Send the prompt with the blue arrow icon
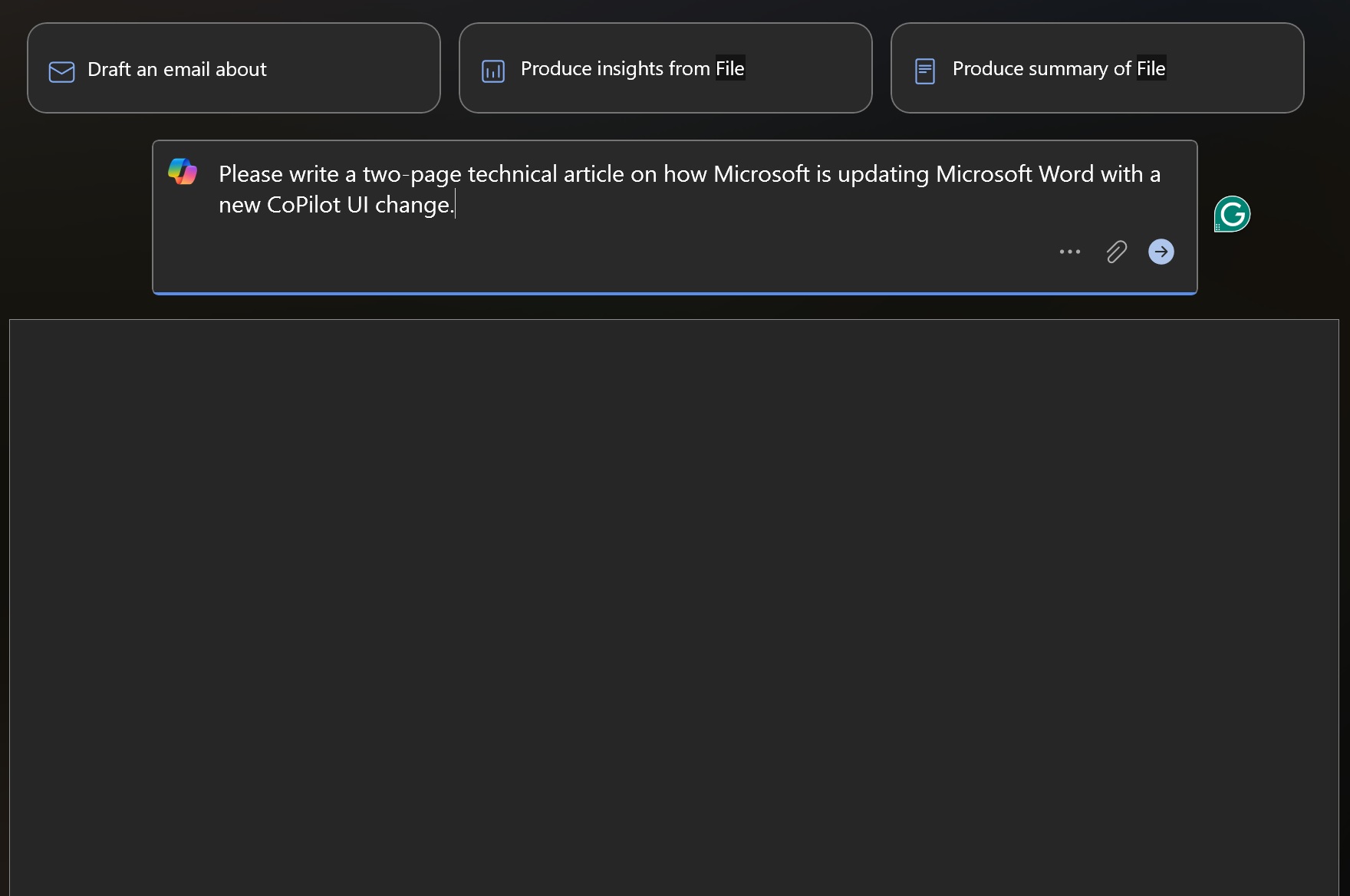This screenshot has height=896, width=1350. [1161, 252]
